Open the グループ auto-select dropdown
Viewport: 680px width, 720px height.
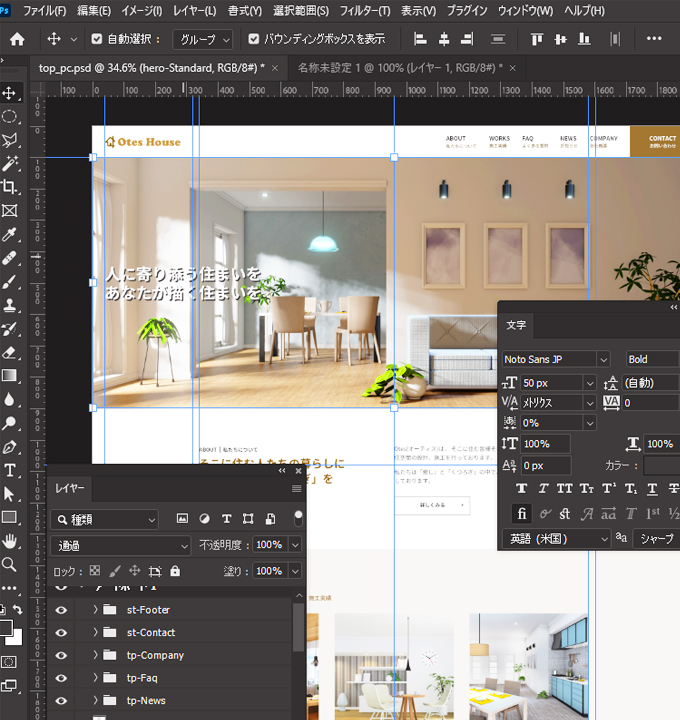[202, 40]
